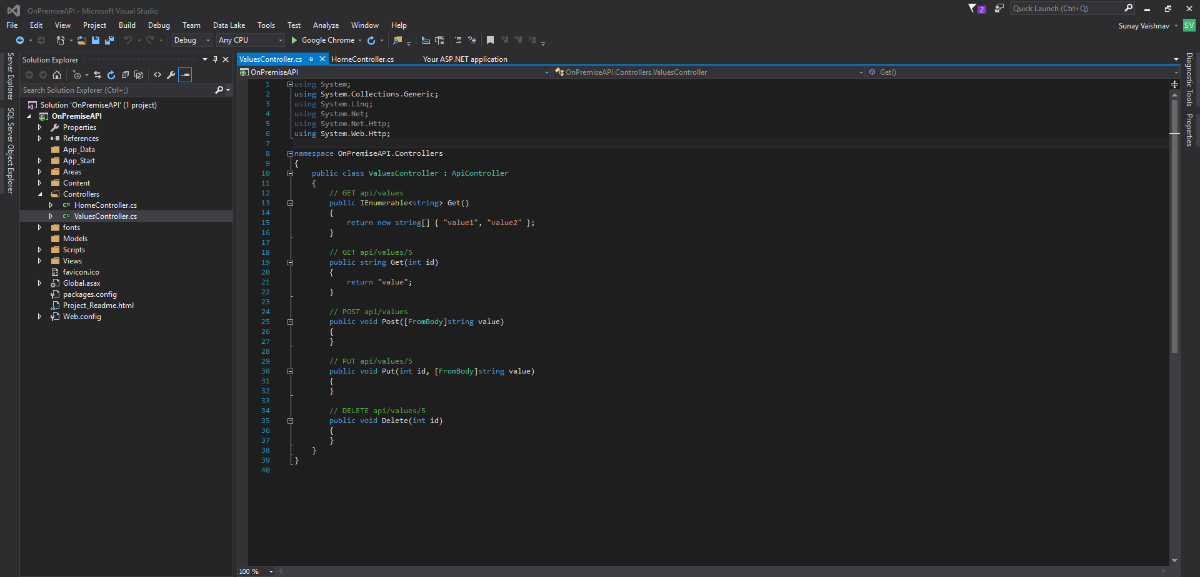Click the View Code icon in Solution Explorer
The height and width of the screenshot is (577, 1200).
(157, 74)
